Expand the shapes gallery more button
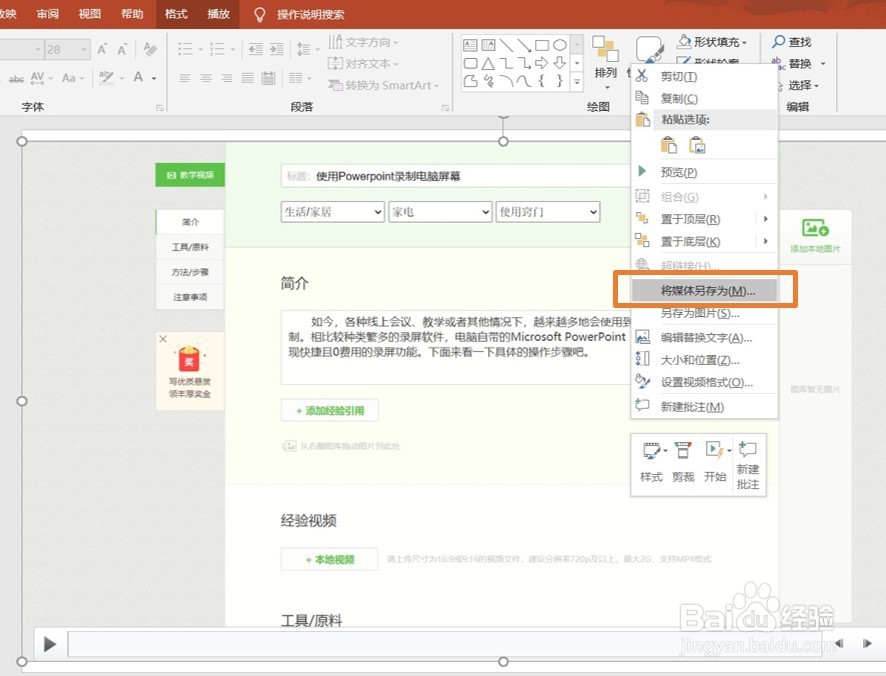Viewport: 886px width, 676px height. click(577, 82)
